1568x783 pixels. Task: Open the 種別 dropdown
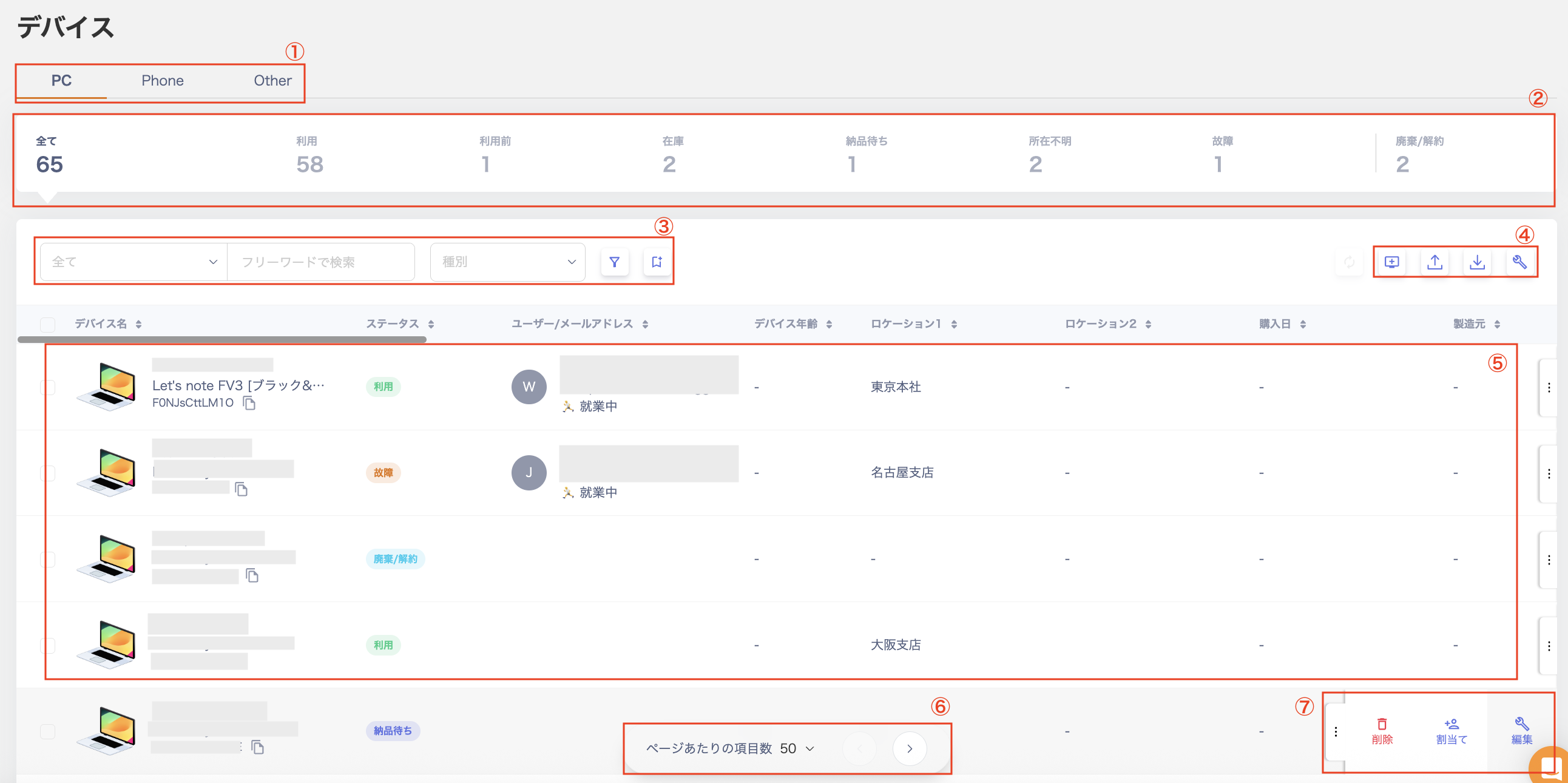pos(508,262)
